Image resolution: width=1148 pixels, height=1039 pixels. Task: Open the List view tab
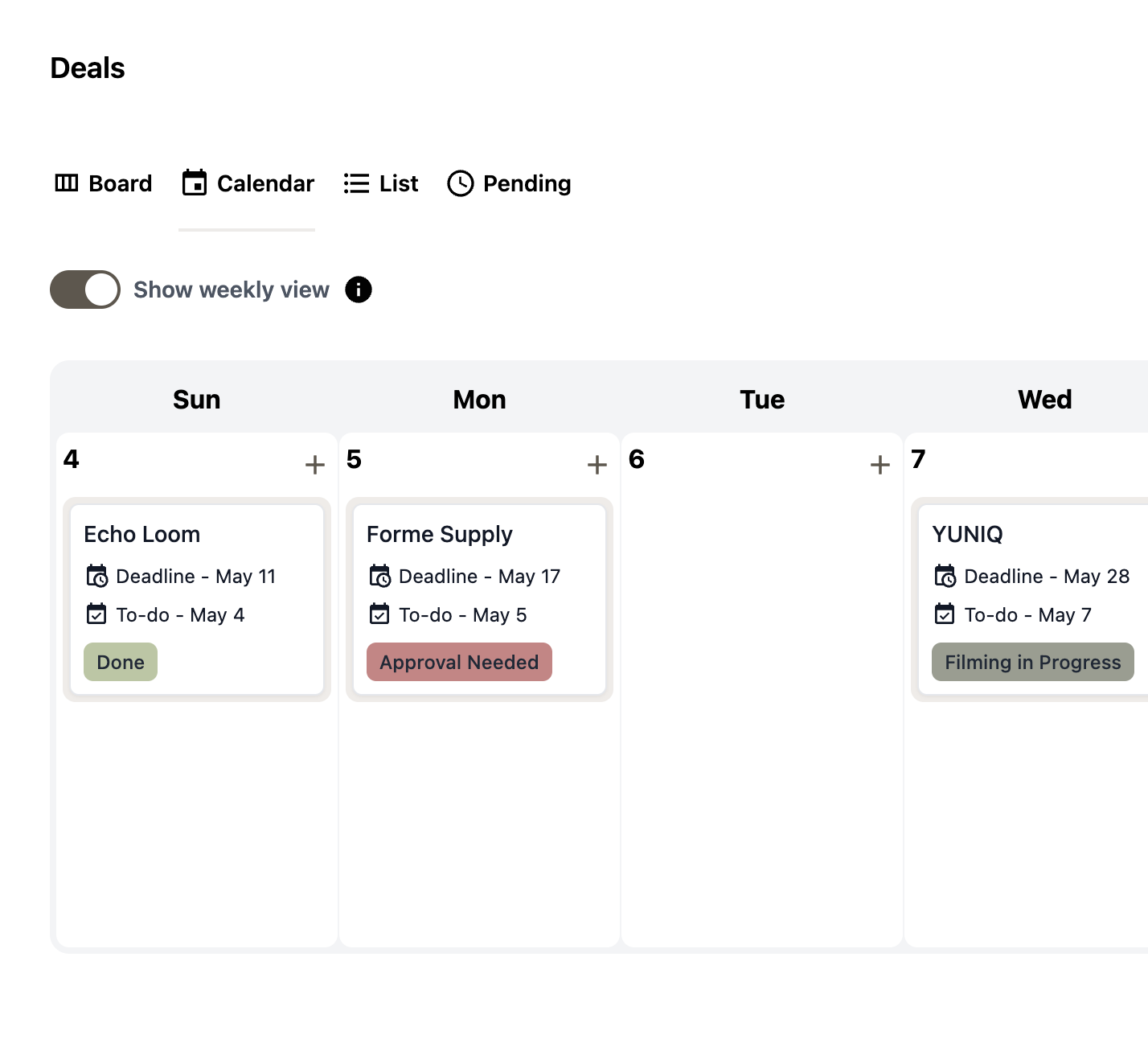point(381,183)
